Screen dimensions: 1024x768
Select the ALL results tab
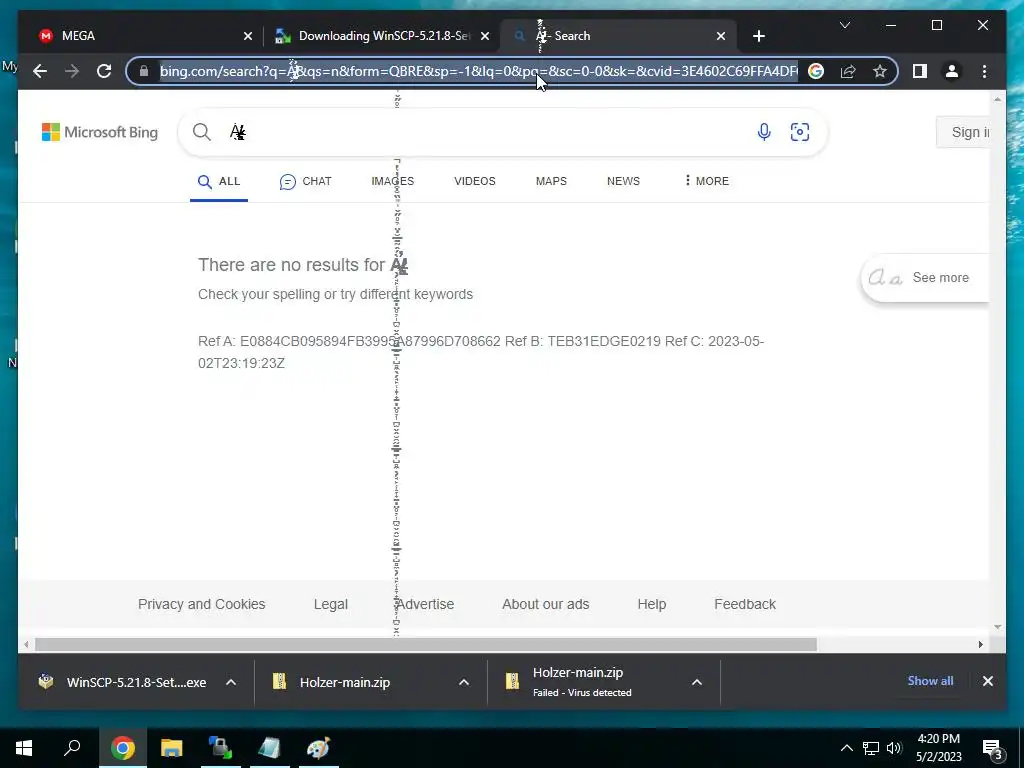(219, 182)
